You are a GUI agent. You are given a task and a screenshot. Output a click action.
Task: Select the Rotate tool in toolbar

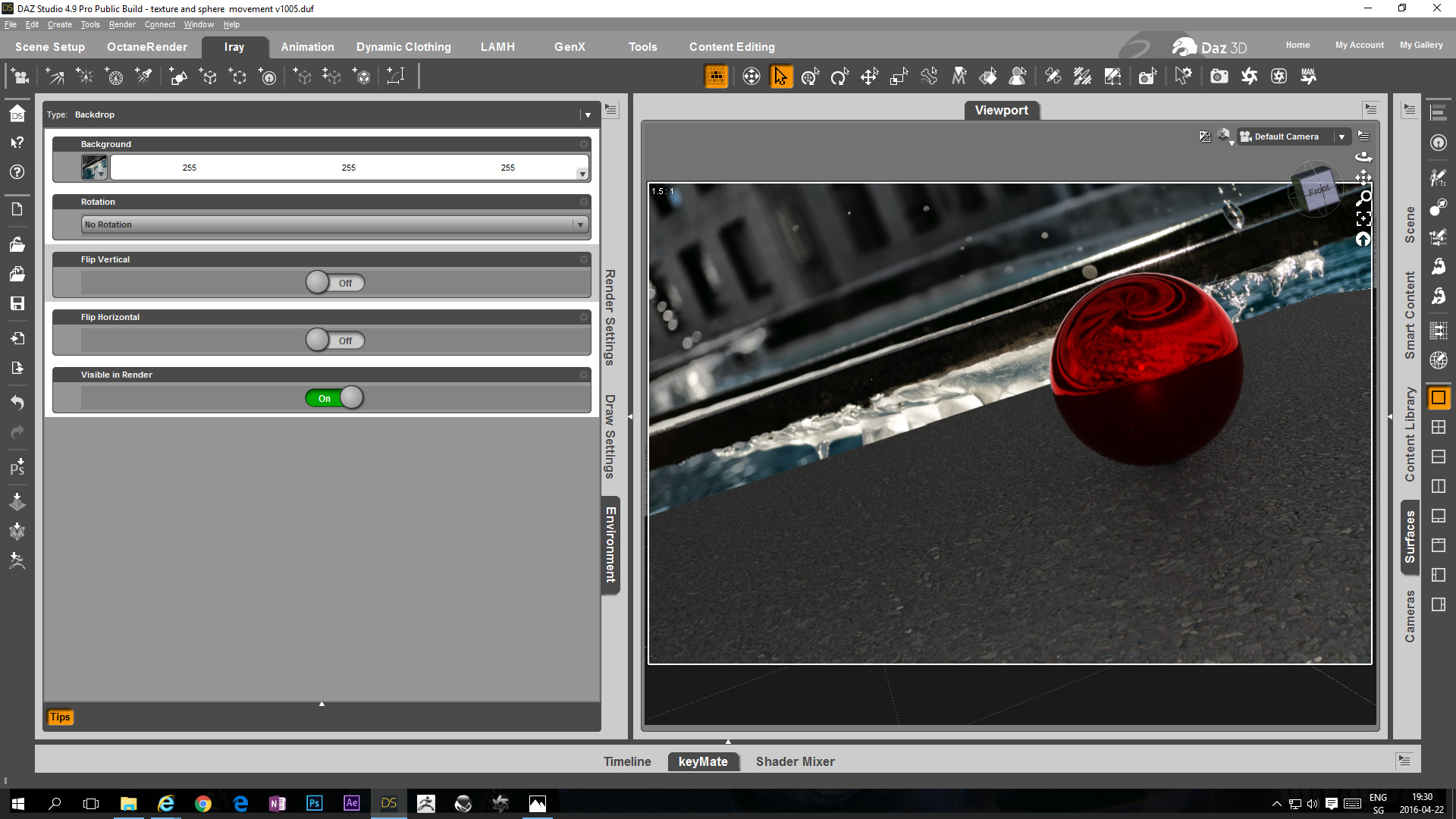[839, 77]
